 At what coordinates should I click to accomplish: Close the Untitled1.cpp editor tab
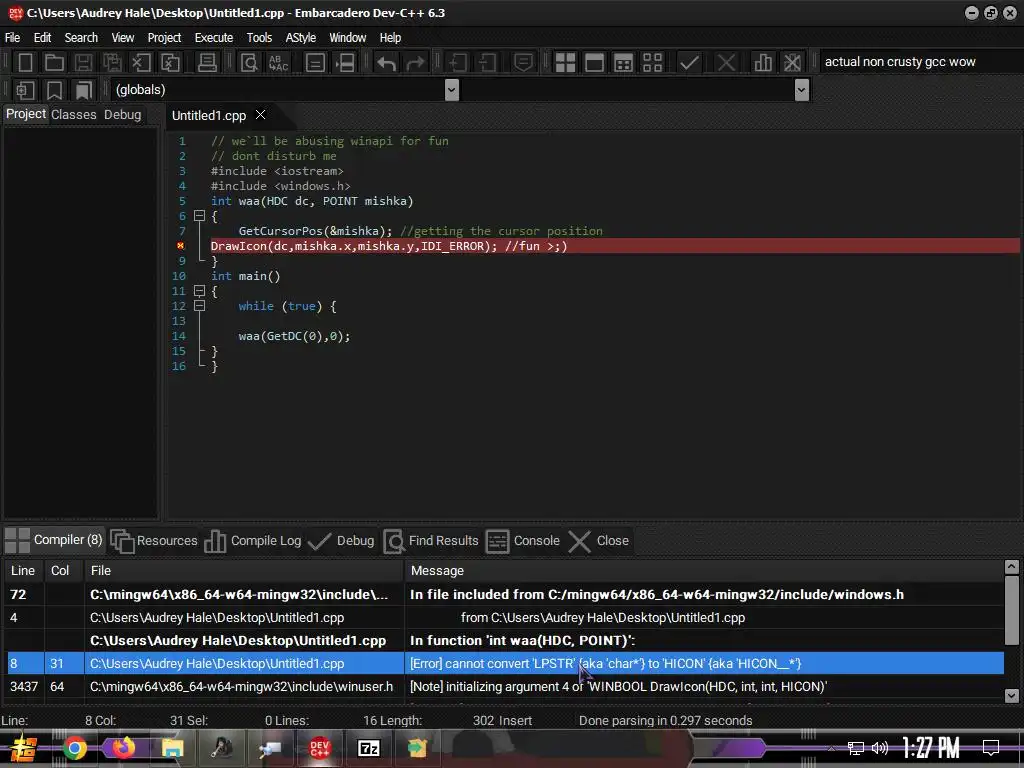261,114
